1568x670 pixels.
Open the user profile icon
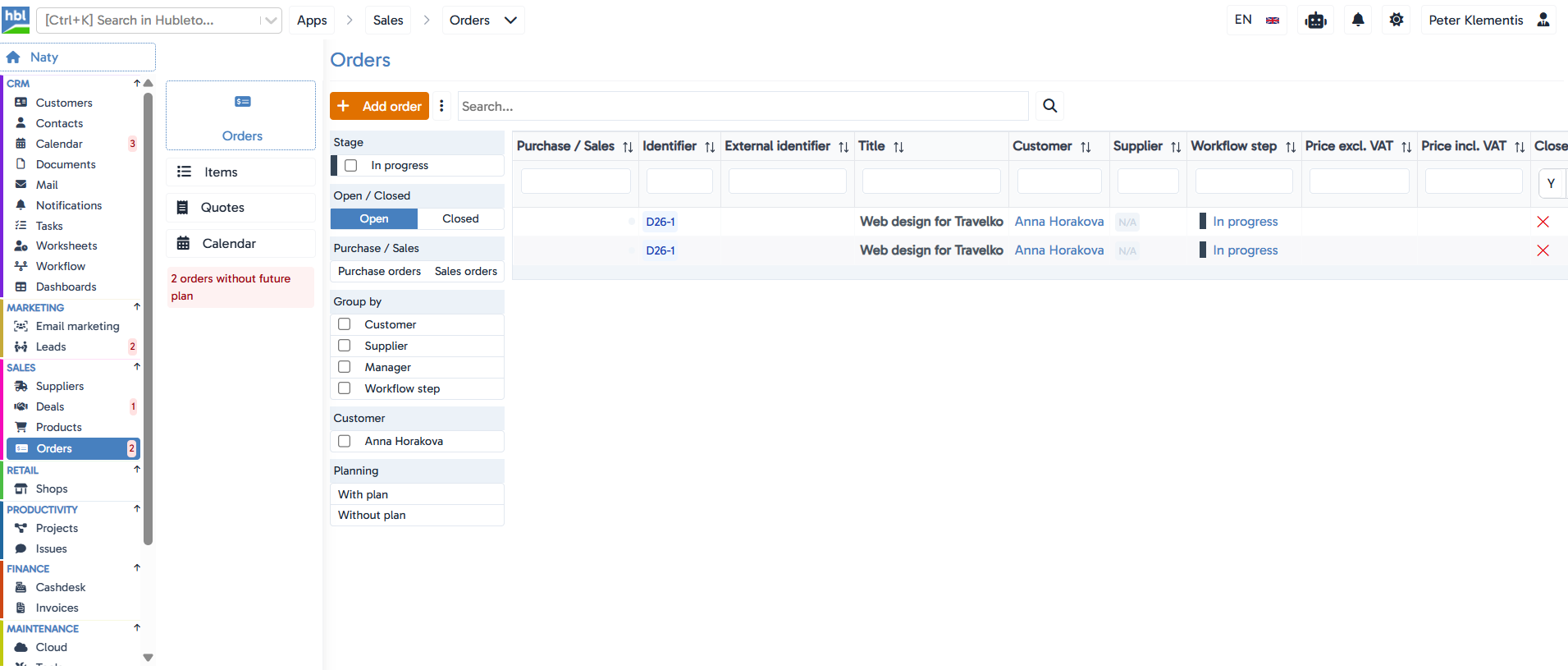click(1543, 20)
